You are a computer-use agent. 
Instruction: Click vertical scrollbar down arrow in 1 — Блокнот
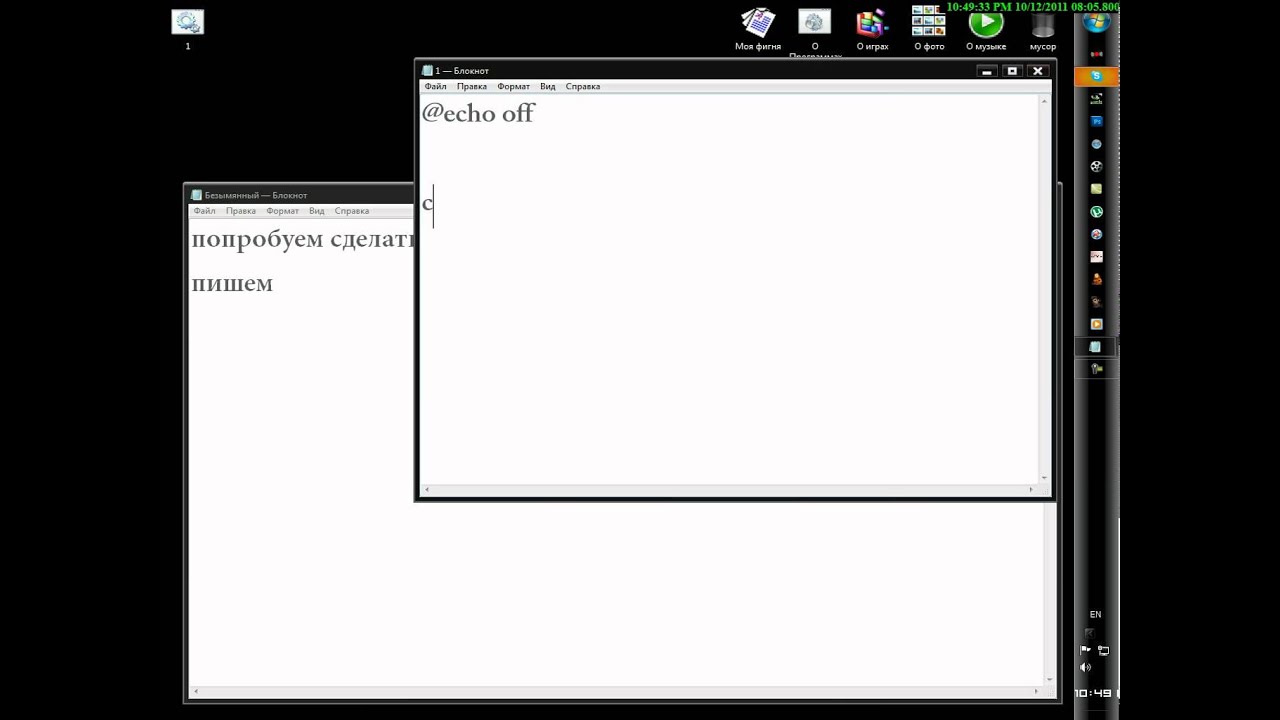1045,478
